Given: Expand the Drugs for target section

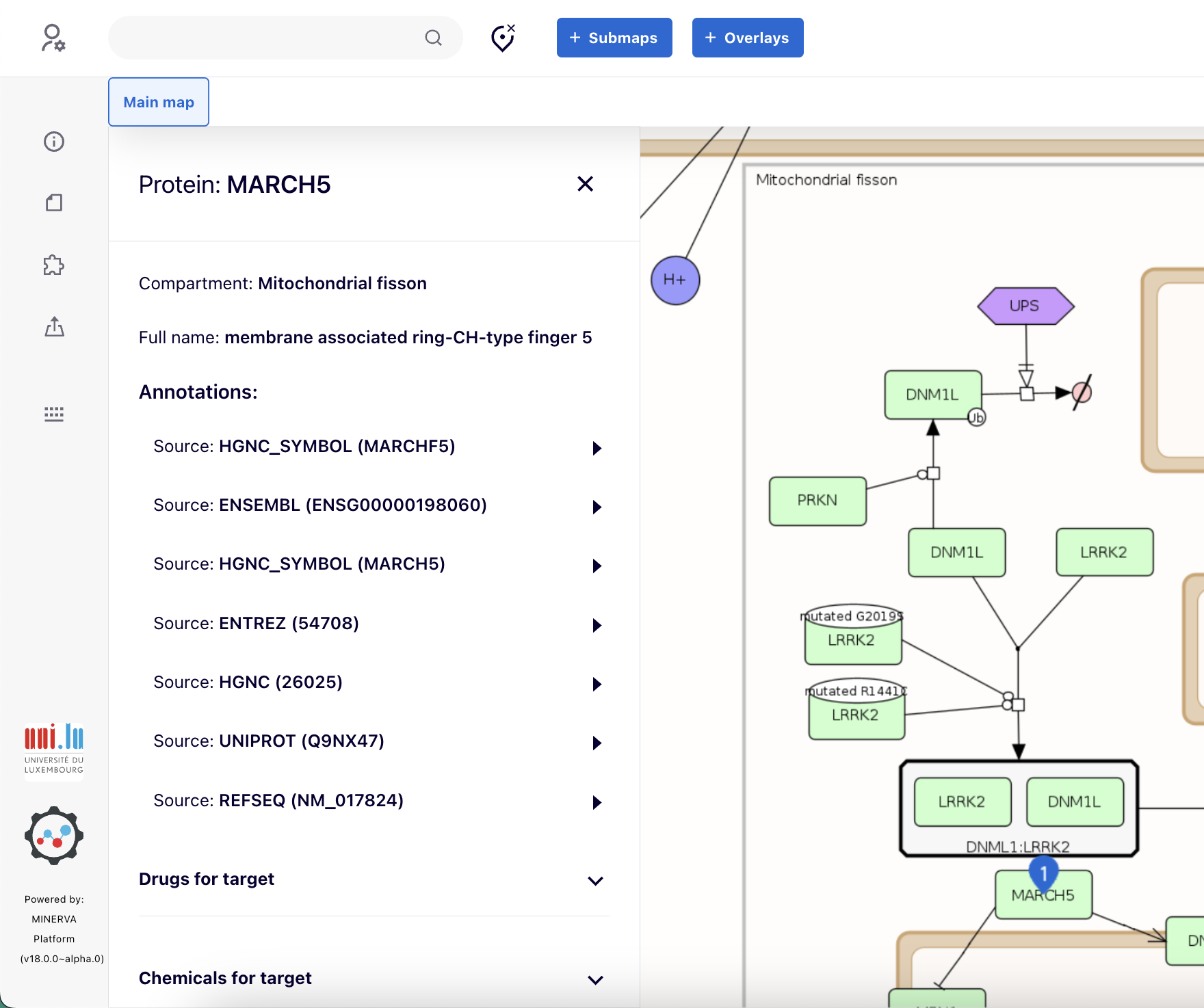Looking at the screenshot, I should pos(595,880).
